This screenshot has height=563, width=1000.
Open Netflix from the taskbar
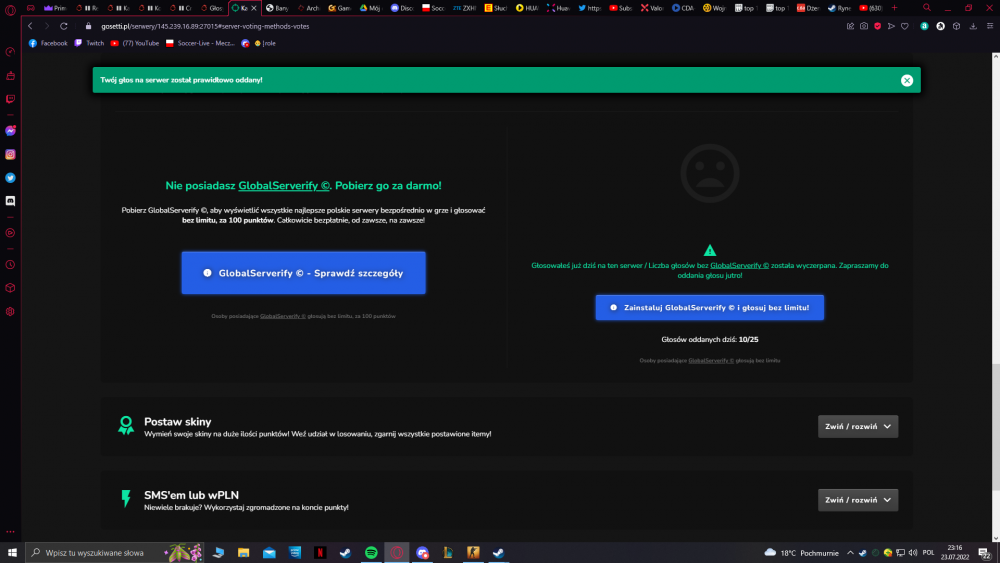320,553
